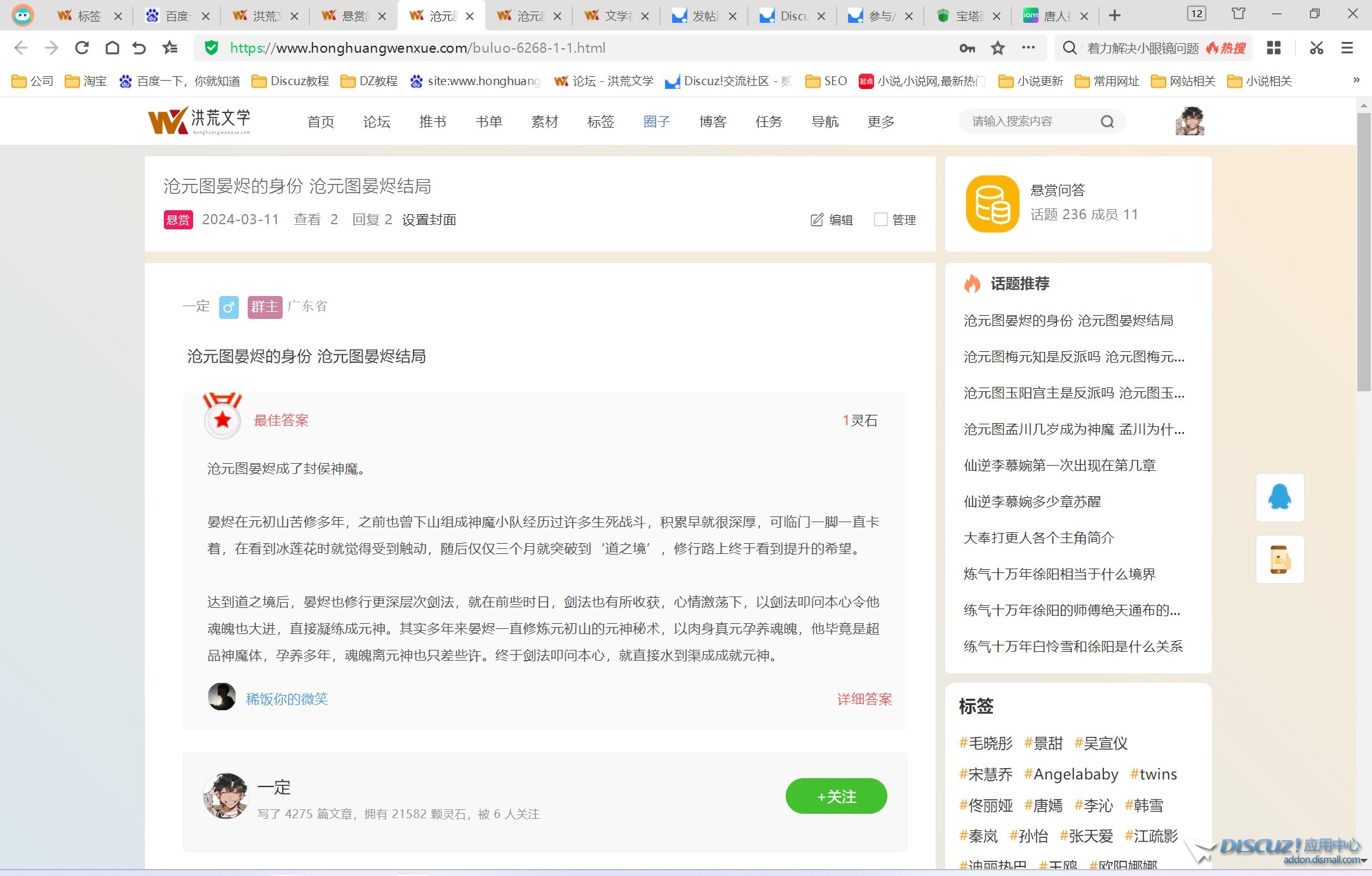1372x876 pixels.
Task: Tick the 管理 checkbox
Action: click(881, 220)
